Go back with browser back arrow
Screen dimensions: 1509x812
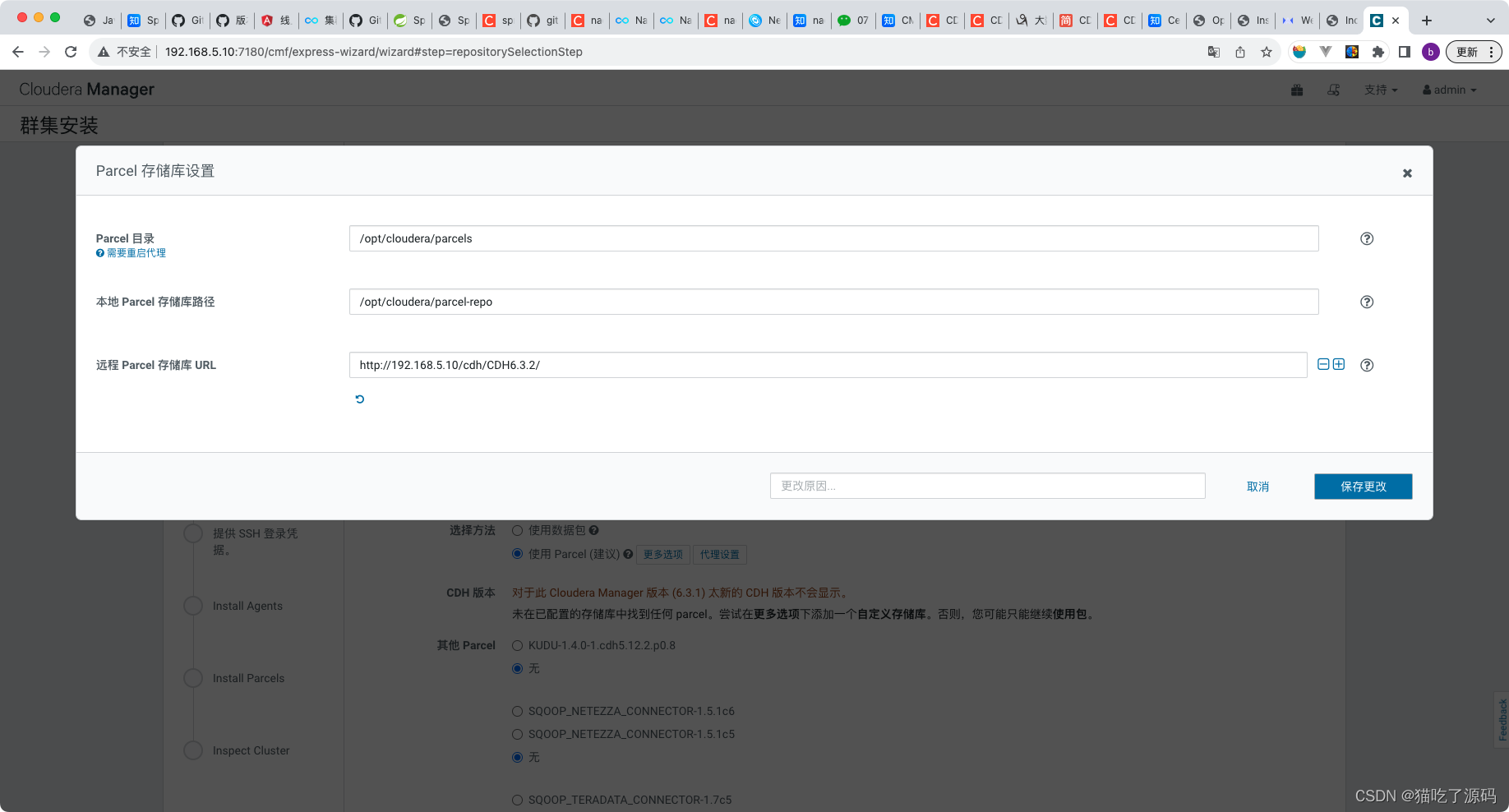coord(18,52)
